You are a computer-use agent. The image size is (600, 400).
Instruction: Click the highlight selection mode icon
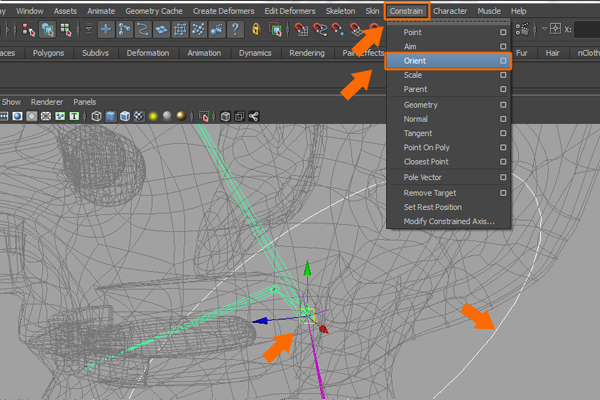[x=276, y=29]
